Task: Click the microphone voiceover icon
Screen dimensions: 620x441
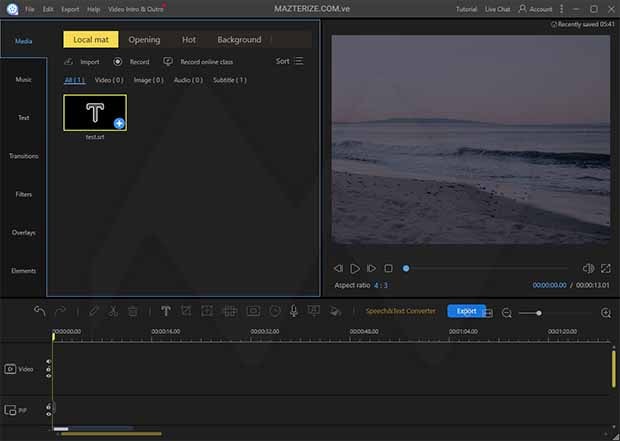Action: pos(294,311)
